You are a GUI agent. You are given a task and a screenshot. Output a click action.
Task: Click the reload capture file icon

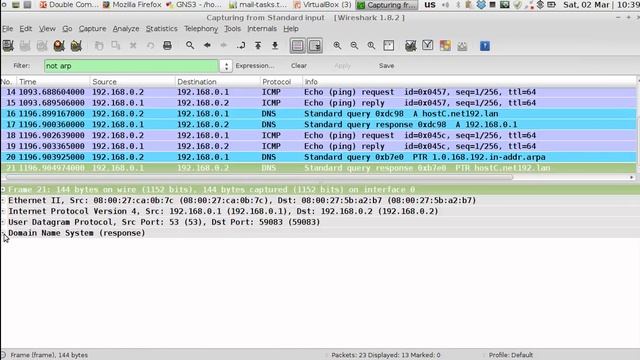click(x=150, y=46)
